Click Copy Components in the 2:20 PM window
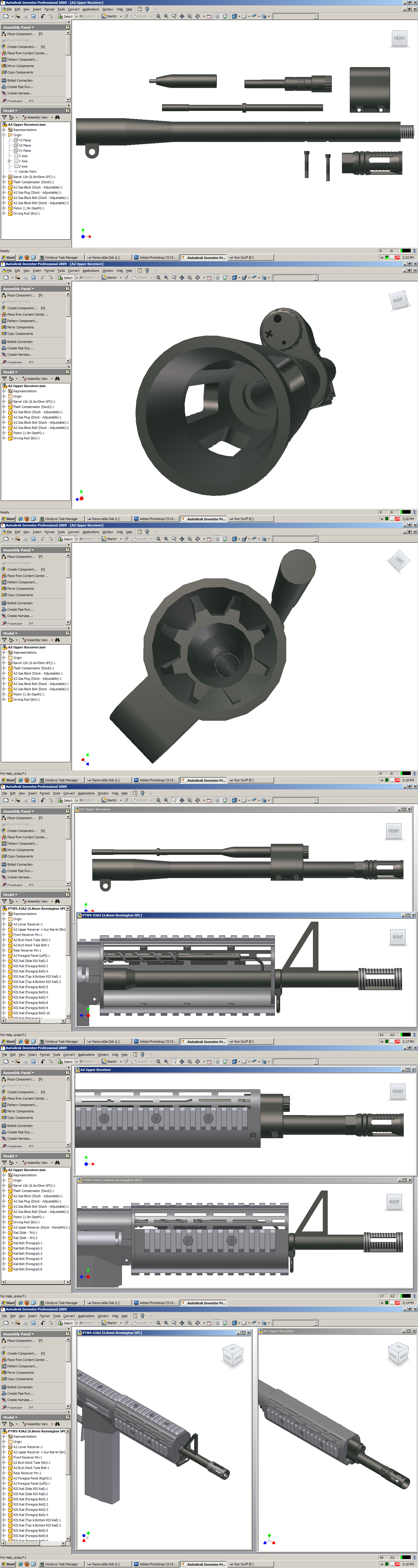 tap(18, 334)
